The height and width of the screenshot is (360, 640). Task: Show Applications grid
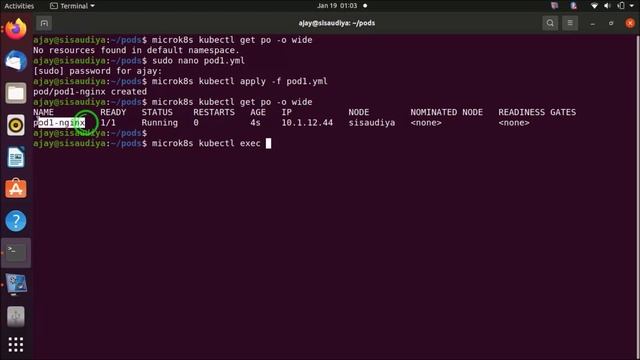pos(16,345)
